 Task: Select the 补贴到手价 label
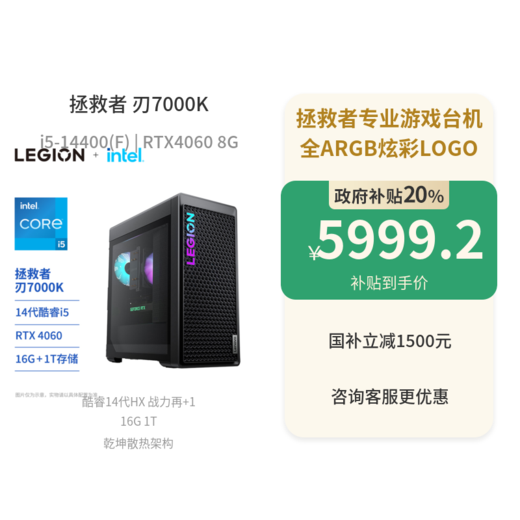click(x=389, y=283)
